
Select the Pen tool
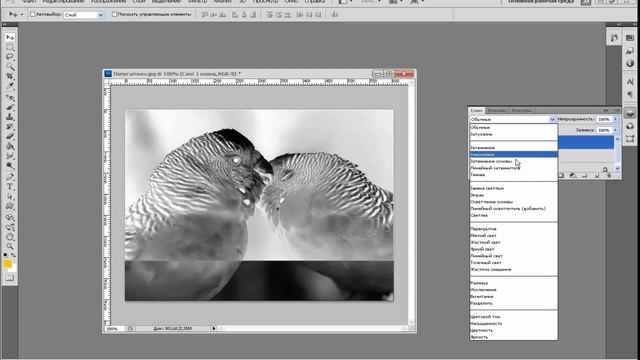pos(10,178)
